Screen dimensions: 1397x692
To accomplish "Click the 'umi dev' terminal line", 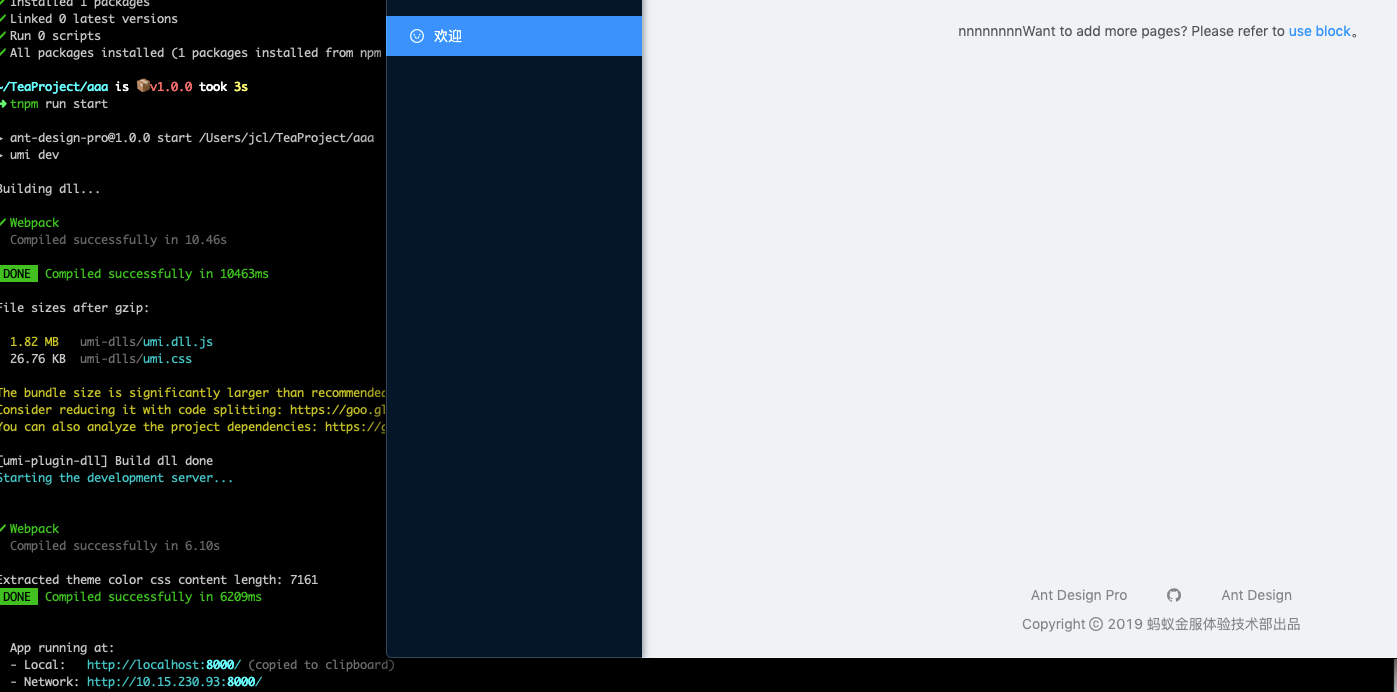I will pos(34,155).
